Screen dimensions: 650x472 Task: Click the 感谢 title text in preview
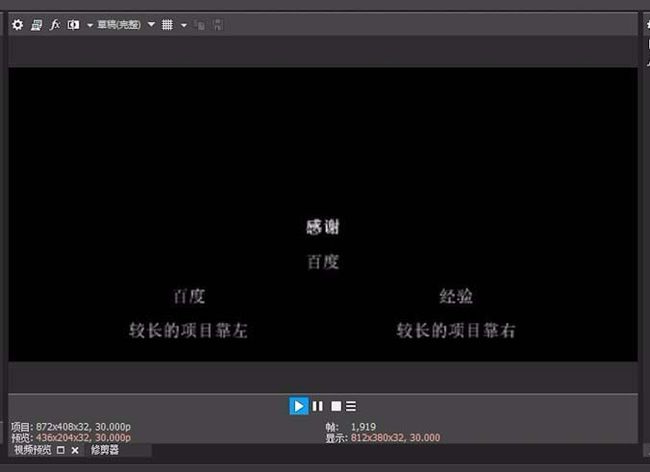[323, 227]
